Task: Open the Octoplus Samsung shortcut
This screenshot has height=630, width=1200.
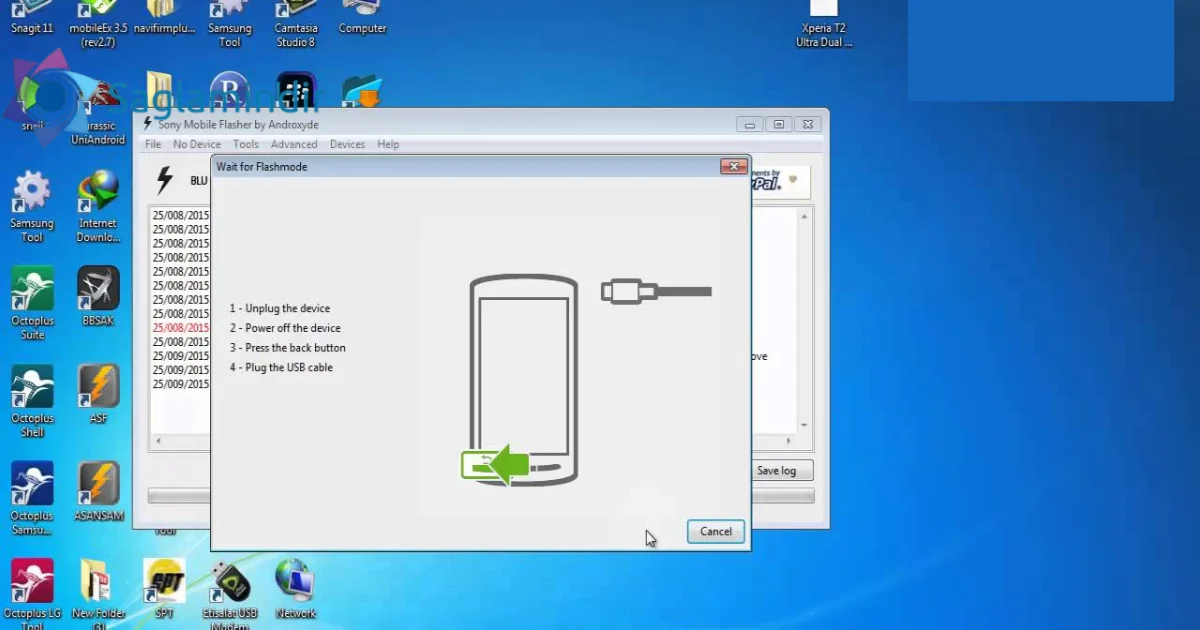Action: 32,498
